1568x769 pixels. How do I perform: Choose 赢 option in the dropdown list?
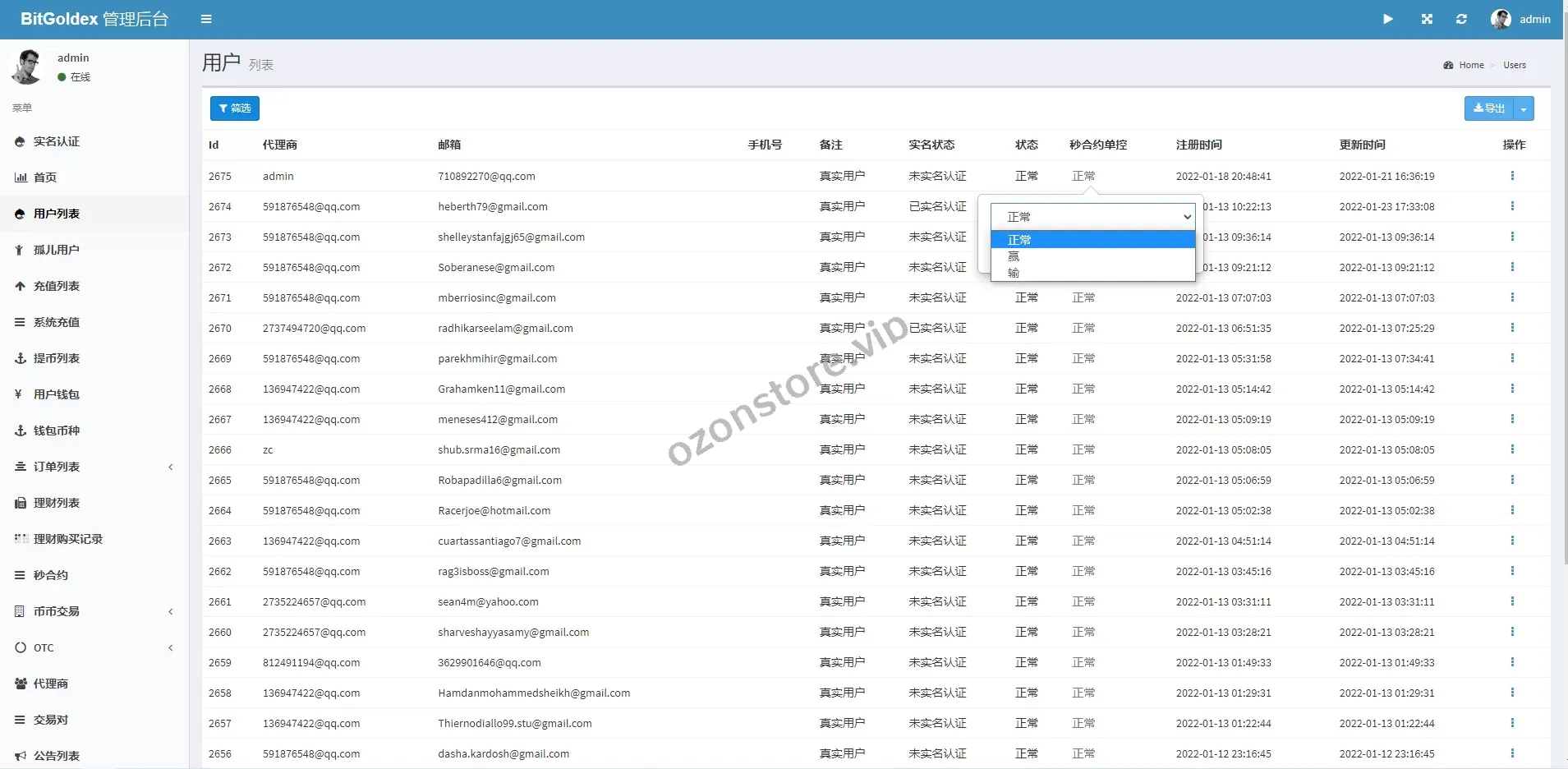pyautogui.click(x=1014, y=256)
